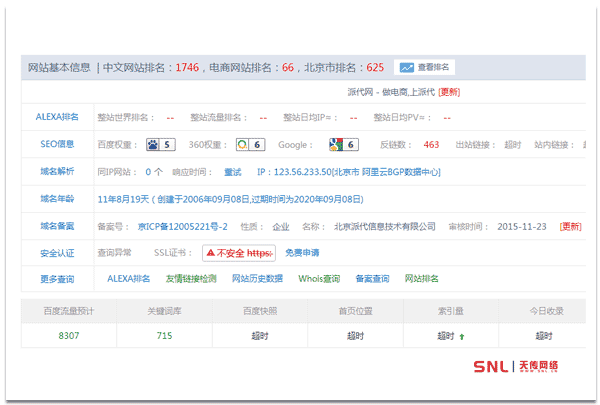The height and width of the screenshot is (405, 600).
Task: Click 百度流量预计 column header
Action: pyautogui.click(x=68, y=311)
